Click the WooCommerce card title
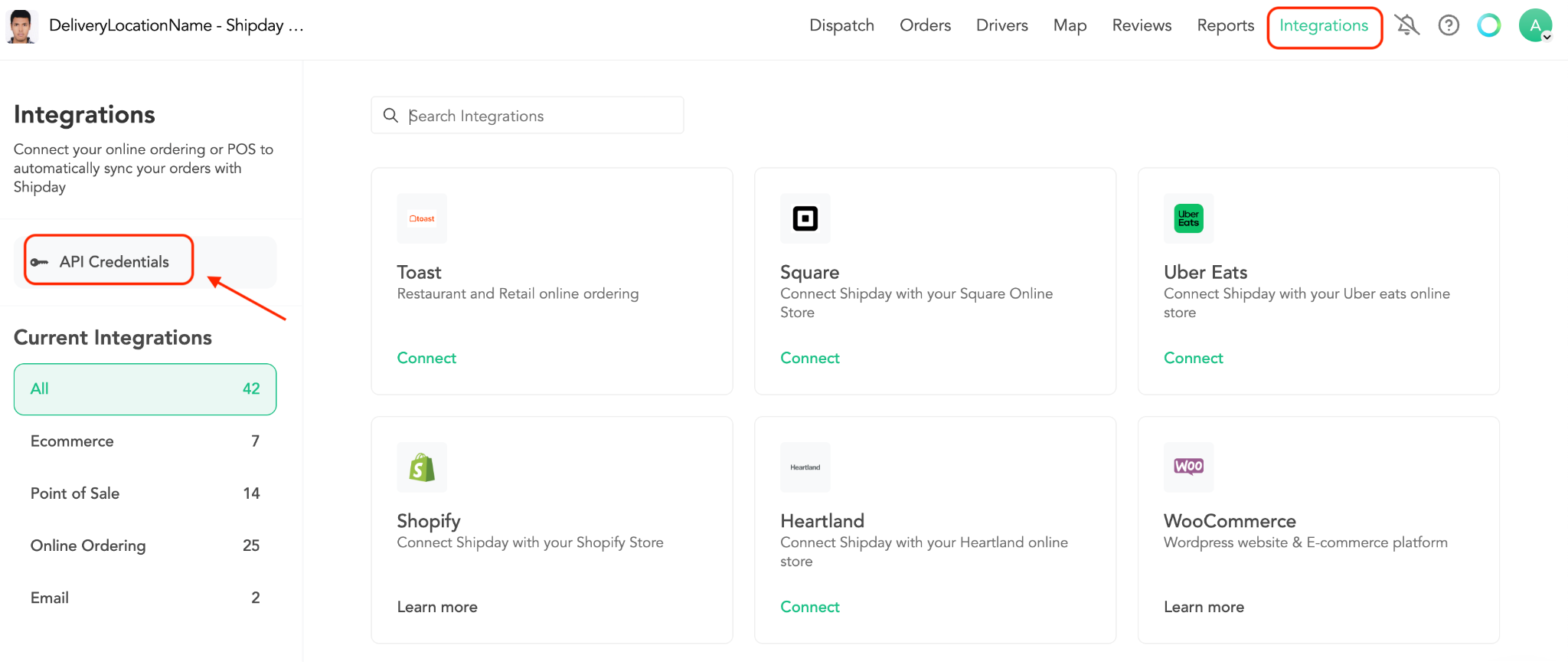 pos(1230,521)
